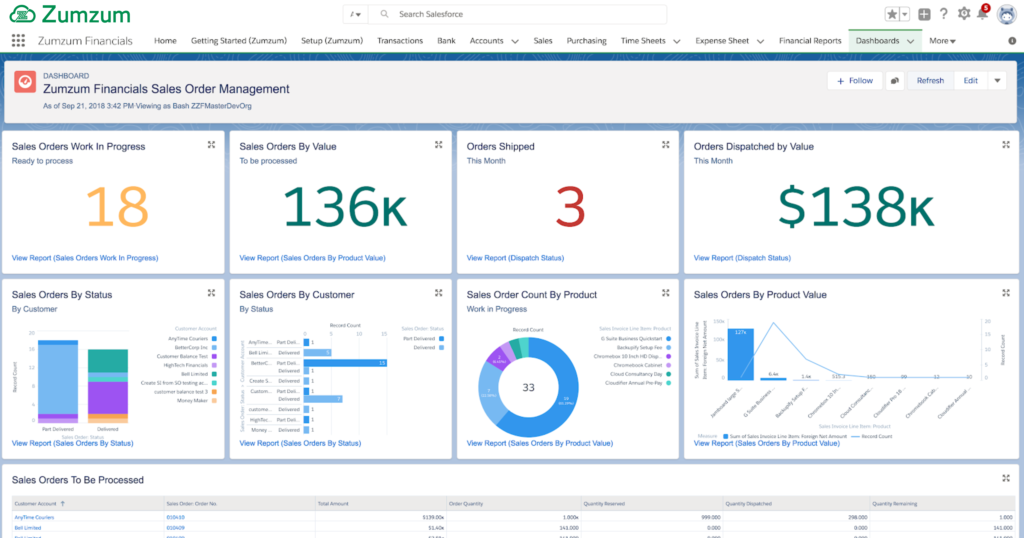Open the Setup gear icon
The image size is (1024, 538).
964,14
